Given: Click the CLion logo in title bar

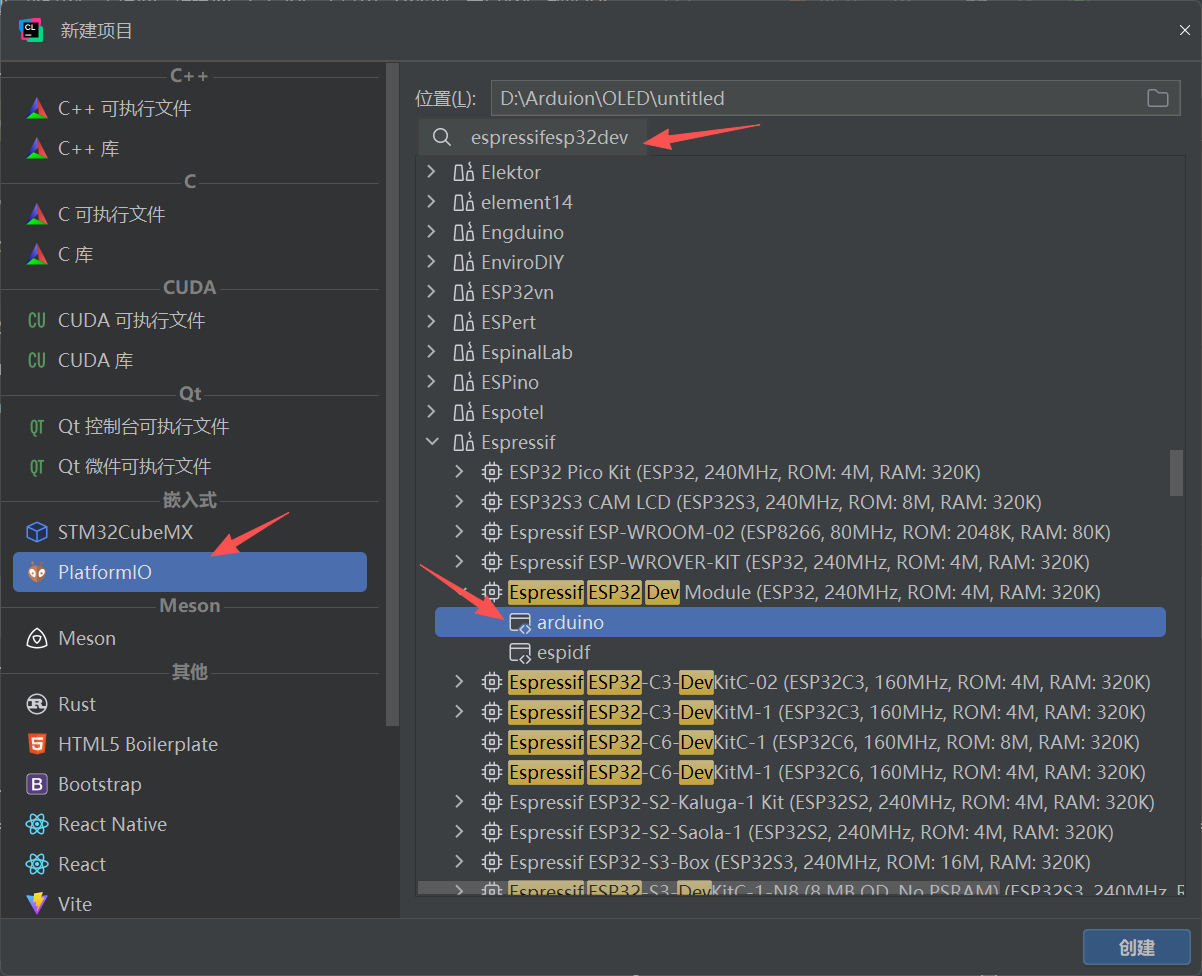Looking at the screenshot, I should click(x=31, y=31).
